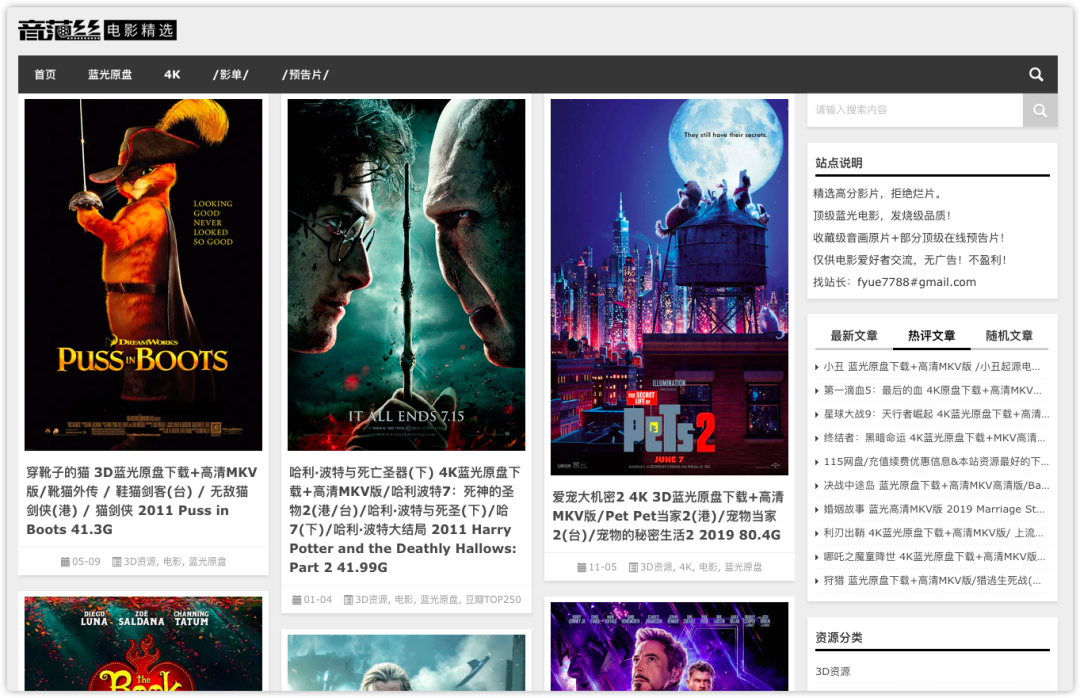Viewport: 1080px width, 698px height.
Task: Open the Secret Life of Pets 2 poster
Action: click(669, 287)
